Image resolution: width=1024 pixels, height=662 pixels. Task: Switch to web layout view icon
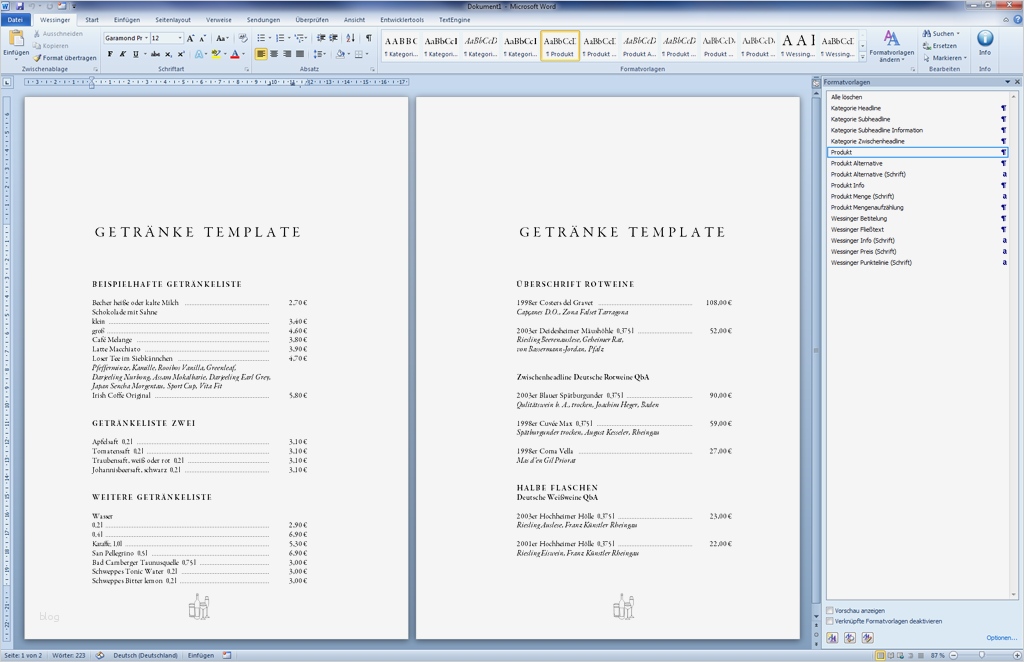pyautogui.click(x=901, y=655)
